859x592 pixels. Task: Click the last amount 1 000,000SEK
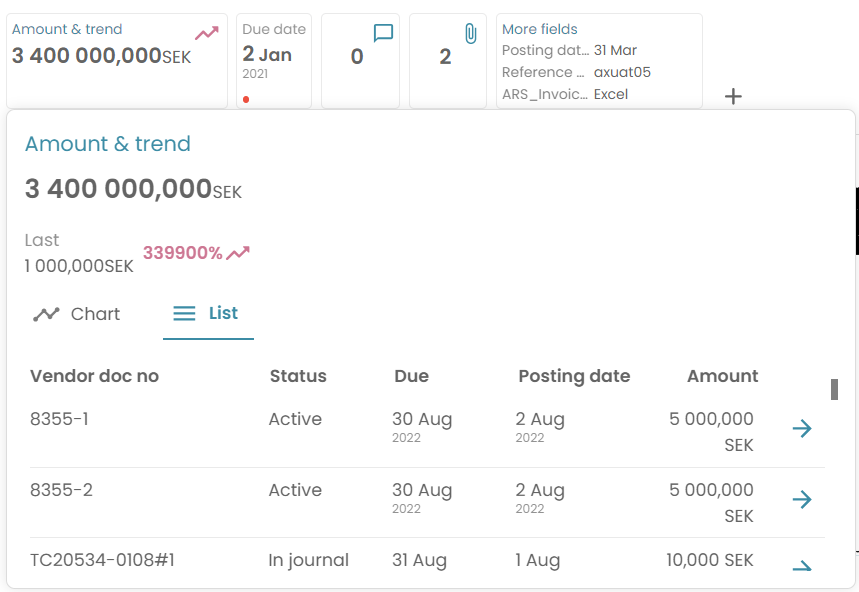[x=79, y=266]
